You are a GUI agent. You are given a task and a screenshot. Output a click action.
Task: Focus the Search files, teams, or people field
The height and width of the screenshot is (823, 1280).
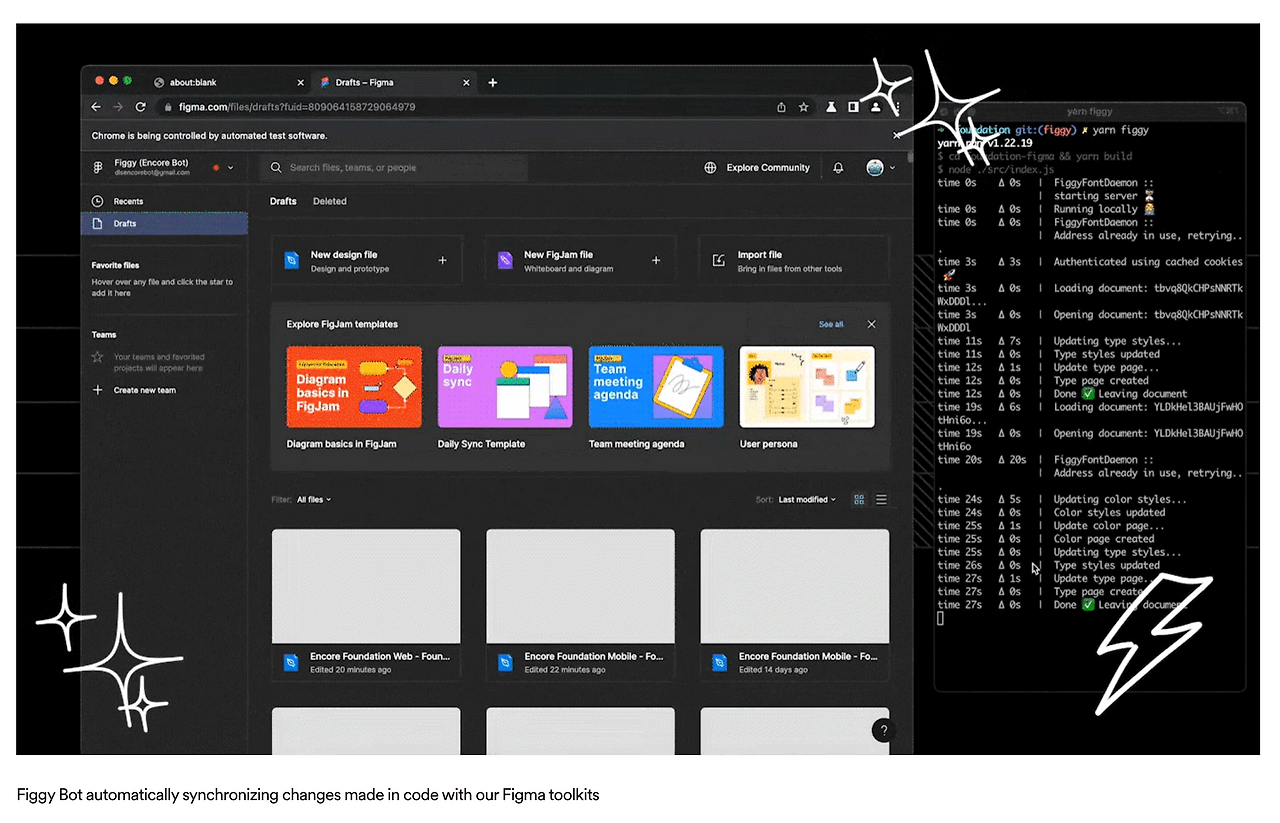tap(394, 168)
